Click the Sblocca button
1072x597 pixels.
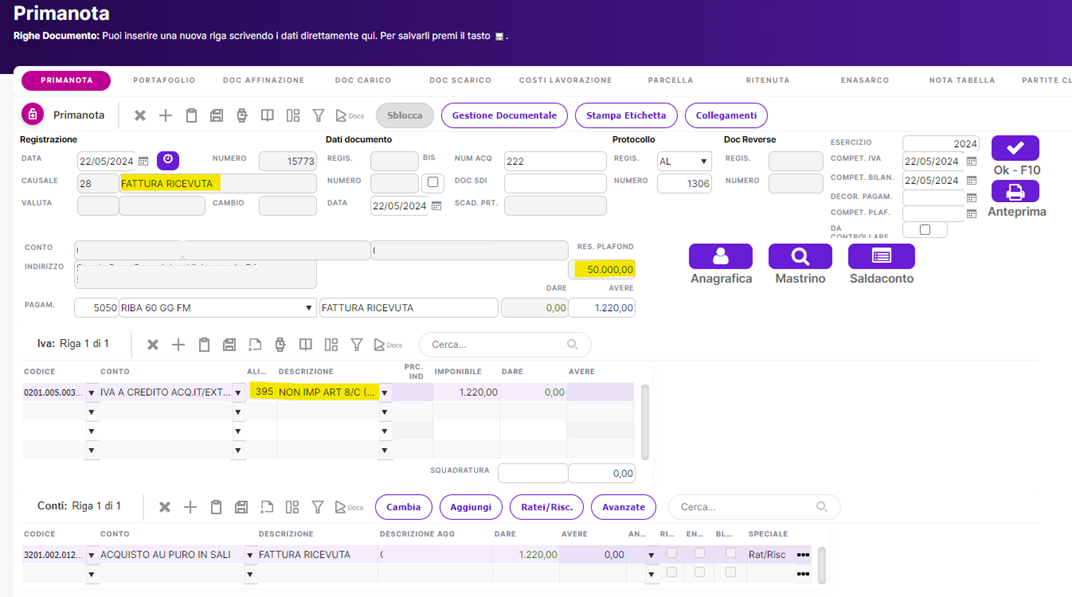405,115
